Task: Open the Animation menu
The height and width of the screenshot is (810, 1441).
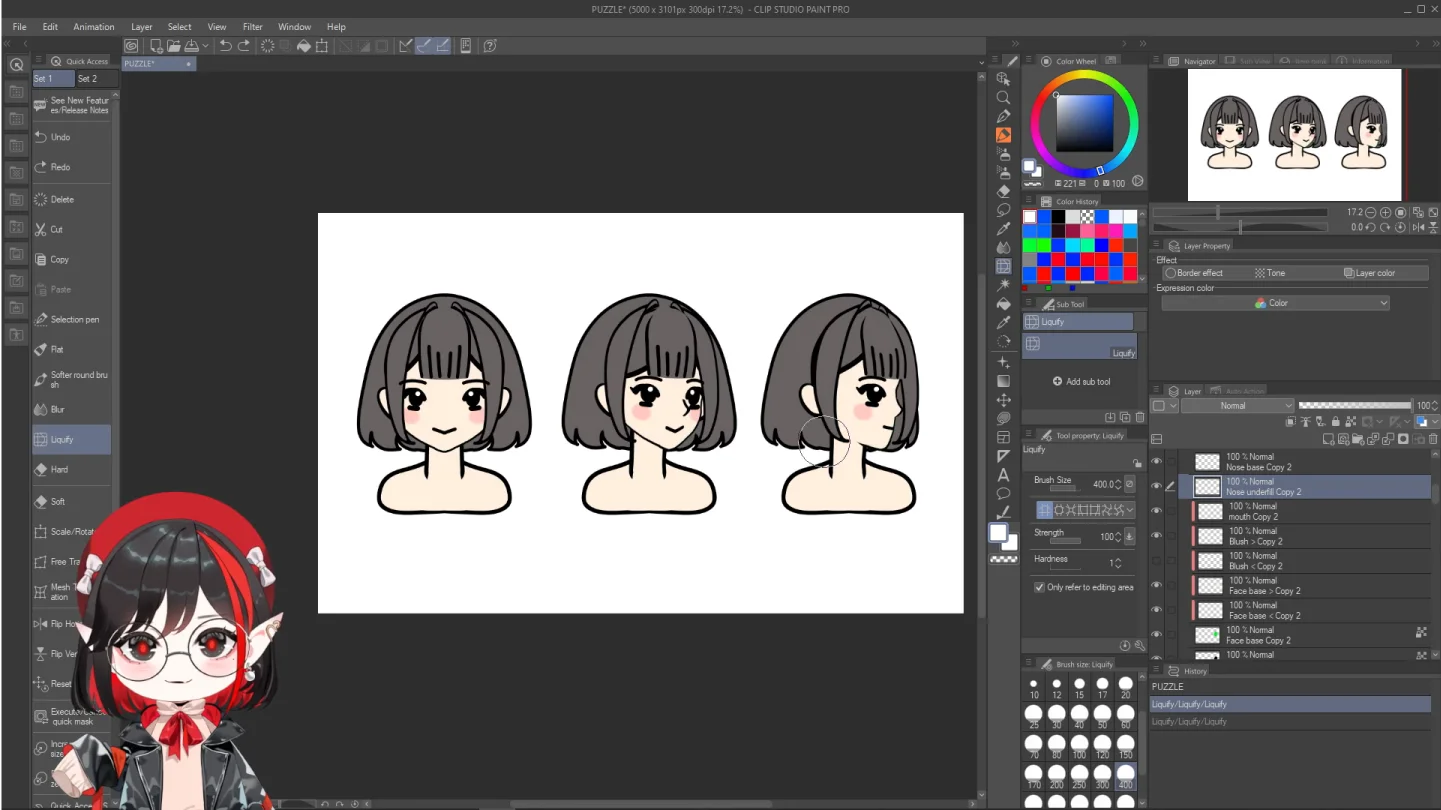Action: point(94,27)
